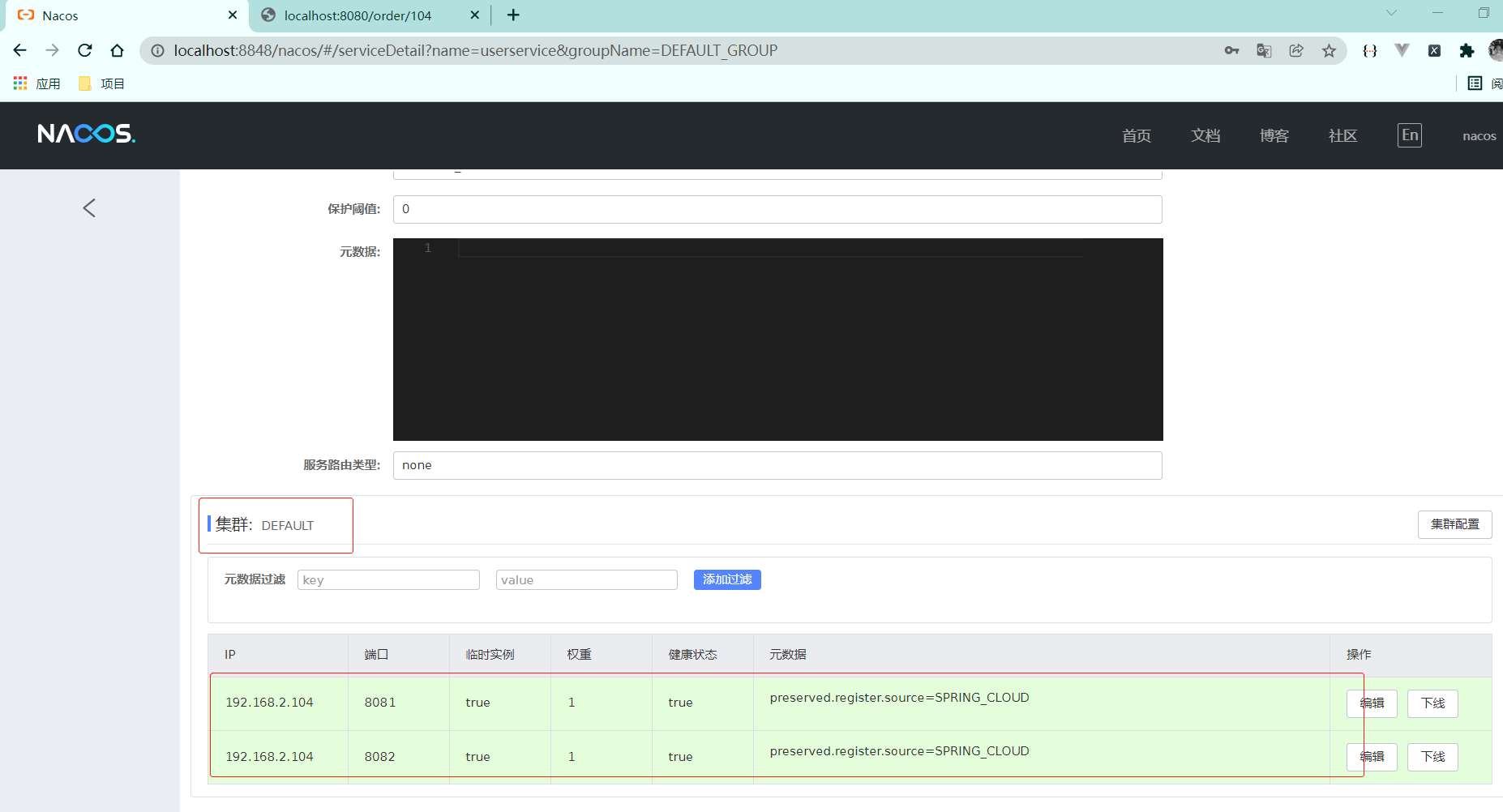Image resolution: width=1503 pixels, height=812 pixels.
Task: Open 文档 in the Nacos header
Action: (x=1205, y=135)
